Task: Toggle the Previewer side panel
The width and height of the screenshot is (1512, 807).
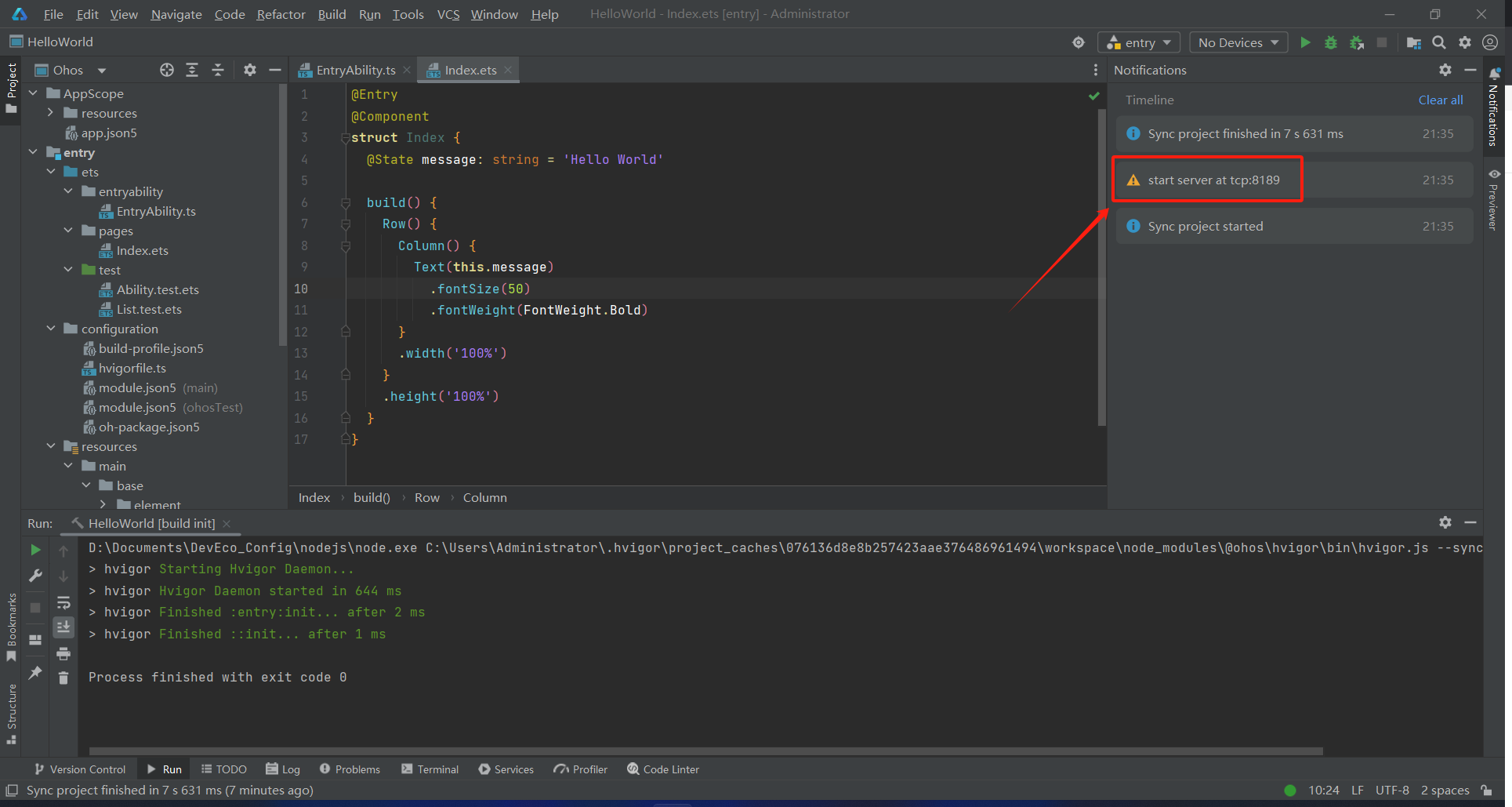Action: coord(1494,199)
